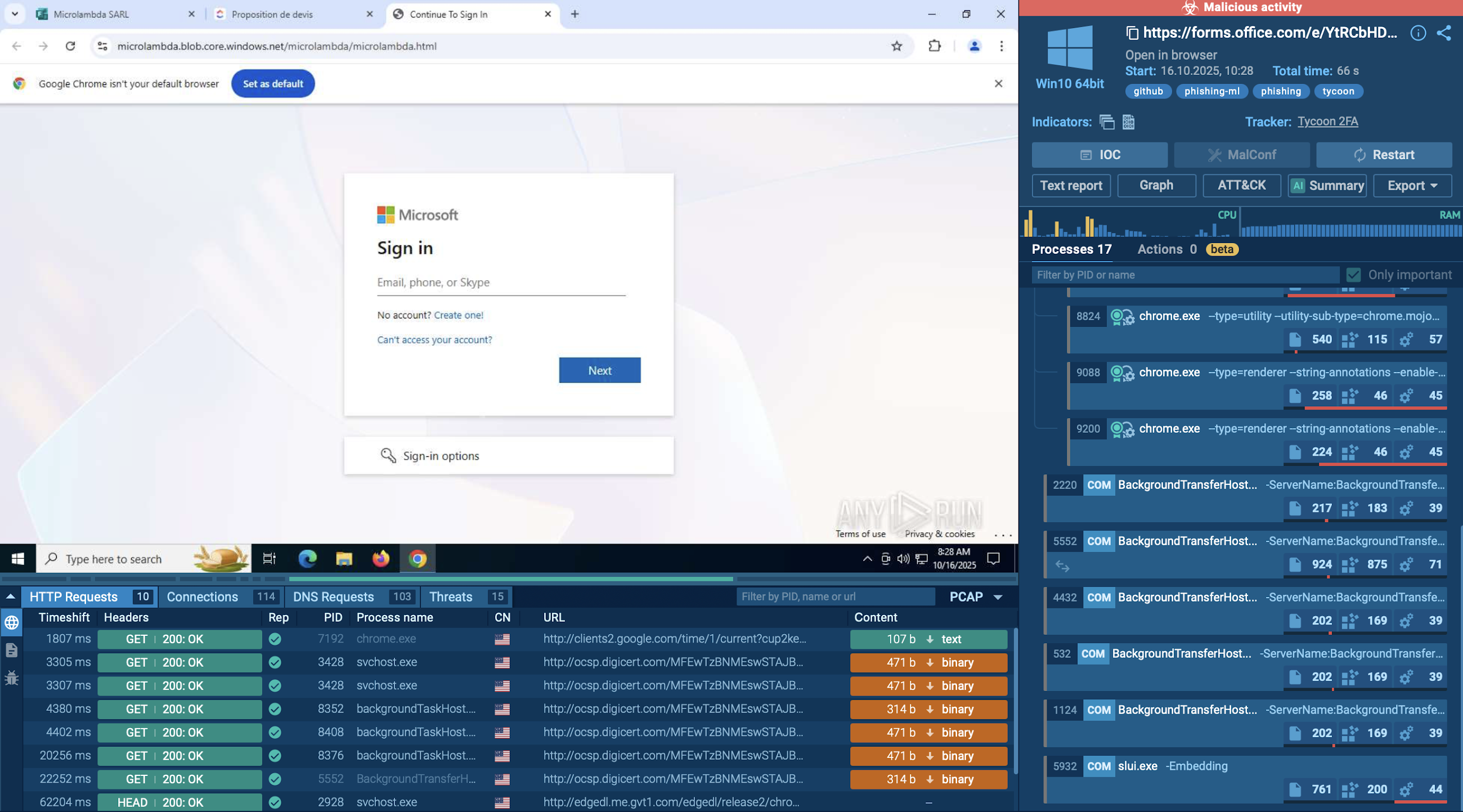Open the Tycoon 2FA tracker link
Screen dimensions: 1463x812
click(1327, 122)
